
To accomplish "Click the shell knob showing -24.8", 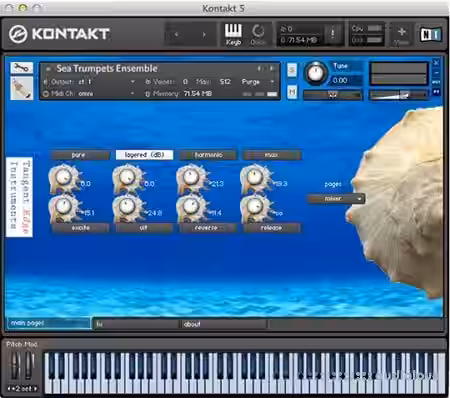I will coord(127,207).
